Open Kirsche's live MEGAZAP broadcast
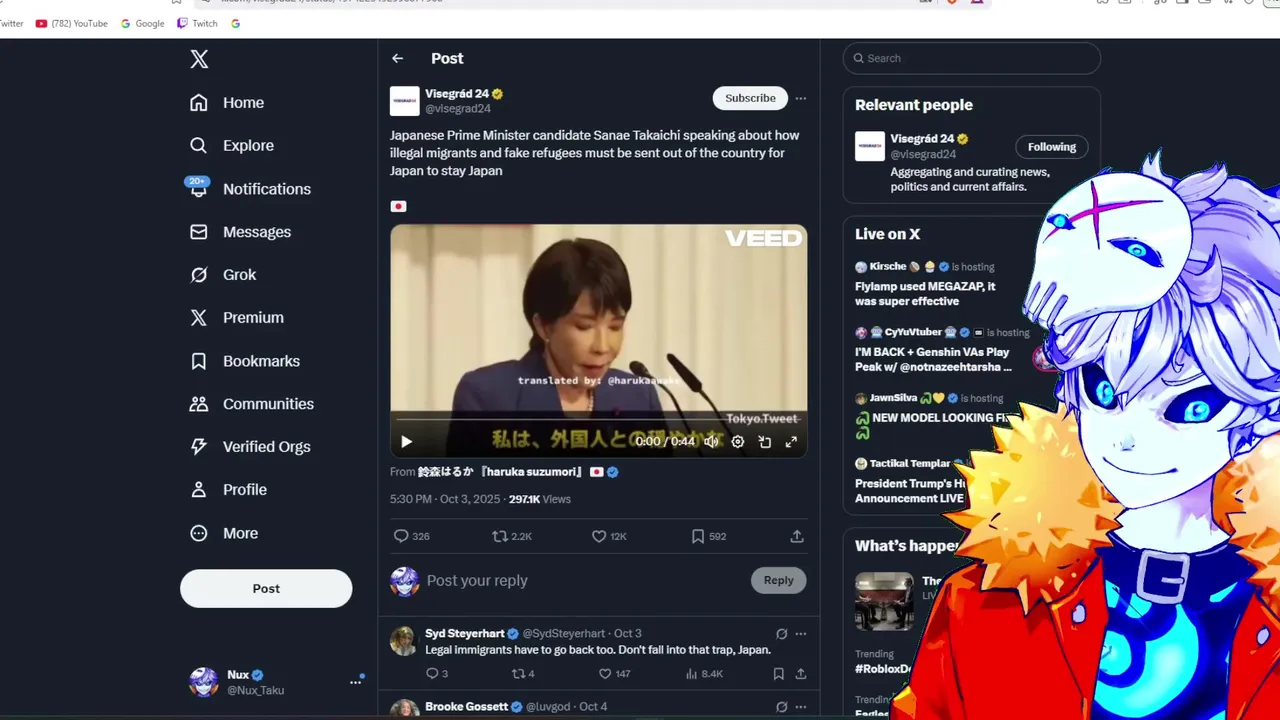Image resolution: width=1280 pixels, height=720 pixels. (930, 284)
